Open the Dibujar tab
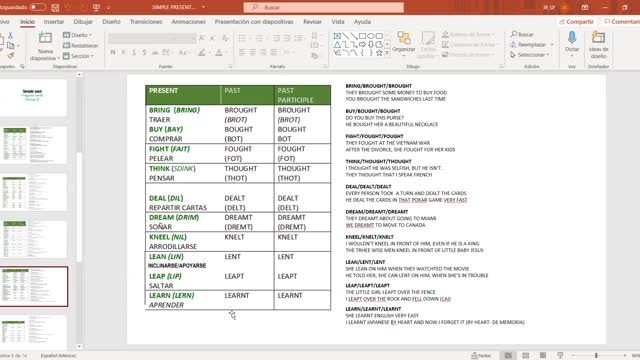The width and height of the screenshot is (640, 360). point(83,22)
